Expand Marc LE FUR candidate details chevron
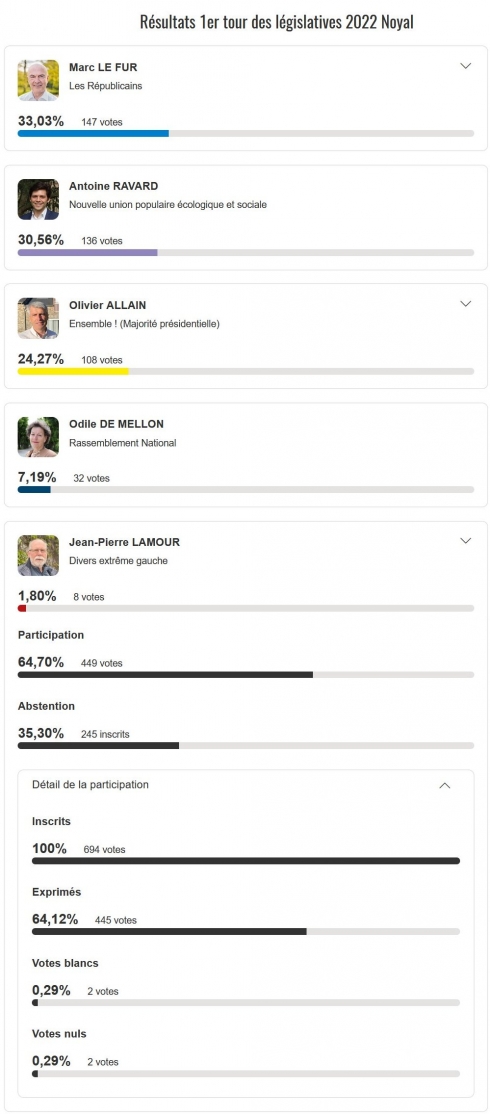The image size is (490, 1114). coord(466,66)
